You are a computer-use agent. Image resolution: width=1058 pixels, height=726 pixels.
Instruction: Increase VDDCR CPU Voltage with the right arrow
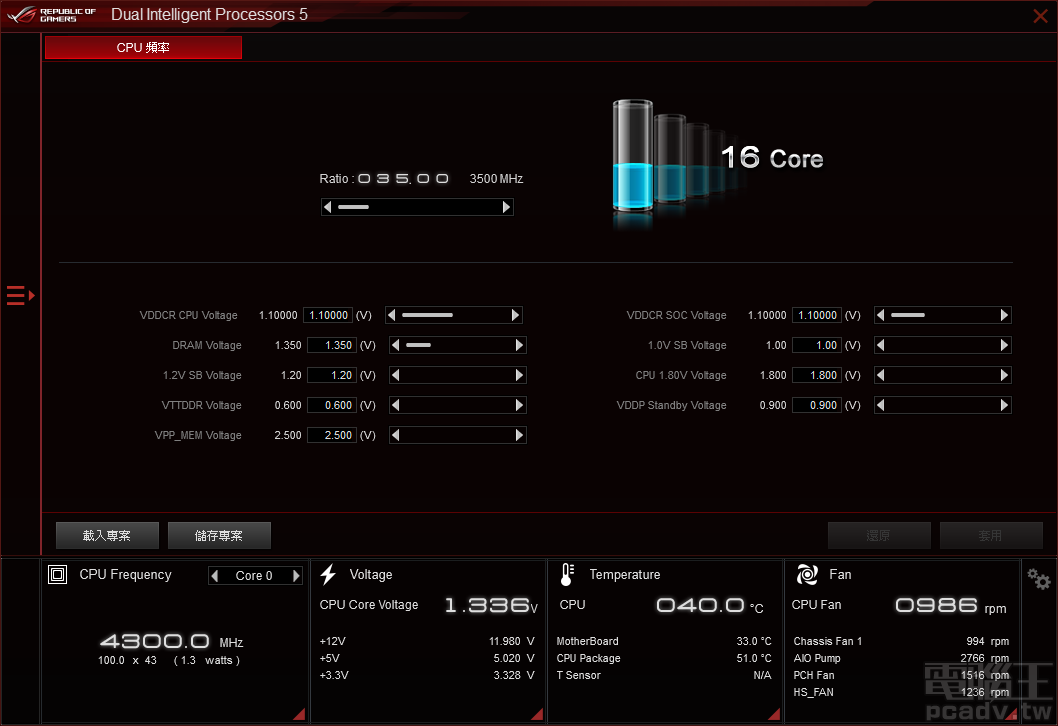coord(515,315)
